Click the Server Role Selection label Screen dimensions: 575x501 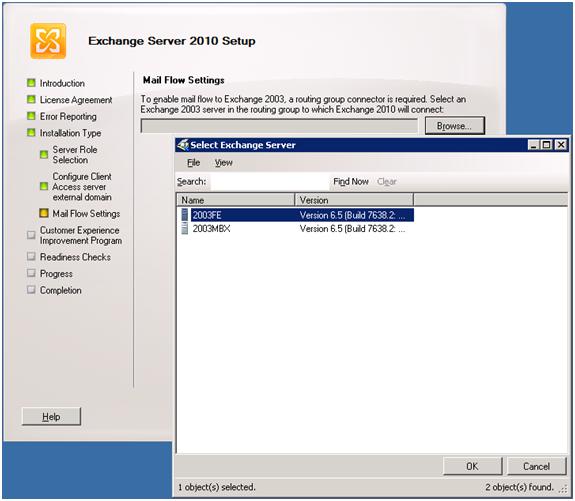[75, 155]
